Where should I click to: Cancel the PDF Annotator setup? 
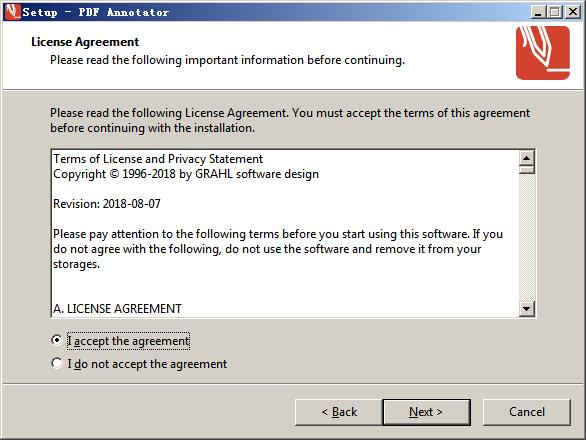pos(527,412)
